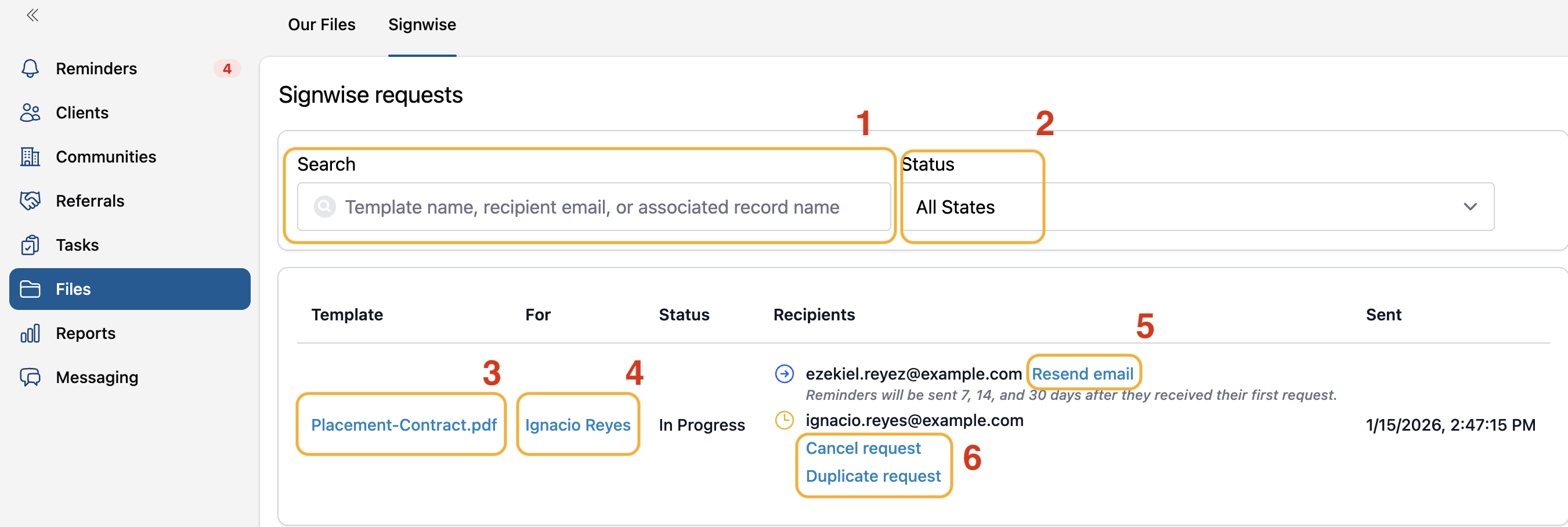This screenshot has height=527, width=1568.
Task: Click the Messaging chat bubble icon
Action: tap(30, 377)
